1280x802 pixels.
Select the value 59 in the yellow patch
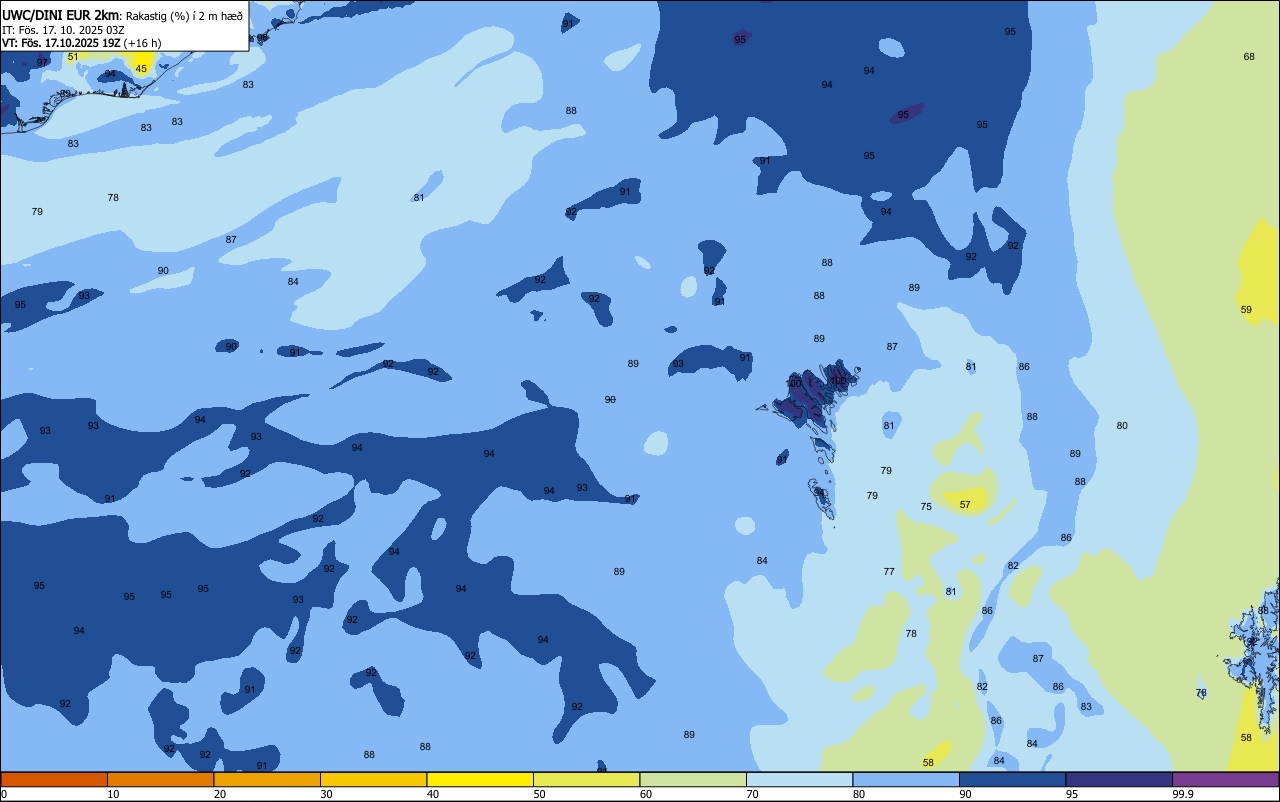[1246, 310]
